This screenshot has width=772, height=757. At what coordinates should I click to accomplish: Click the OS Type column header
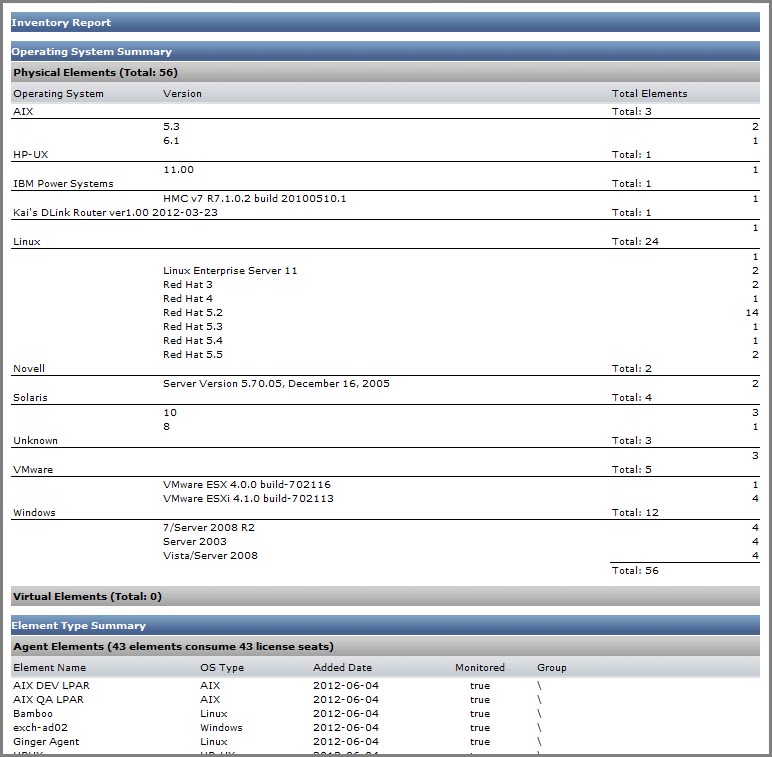pos(222,668)
